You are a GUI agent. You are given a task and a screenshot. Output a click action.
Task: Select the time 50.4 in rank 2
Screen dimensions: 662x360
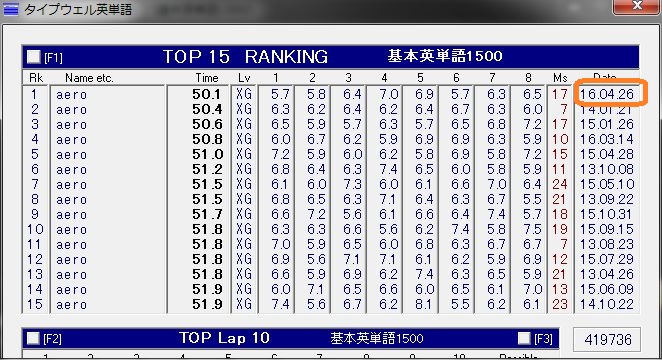pyautogui.click(x=206, y=109)
